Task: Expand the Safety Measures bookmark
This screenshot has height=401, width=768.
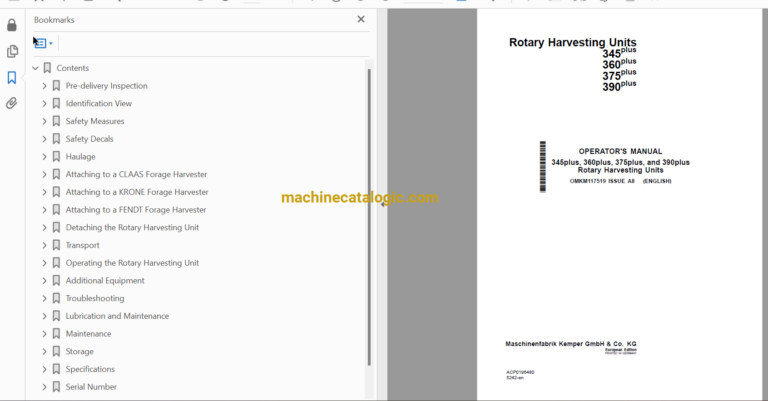Action: (x=45, y=121)
